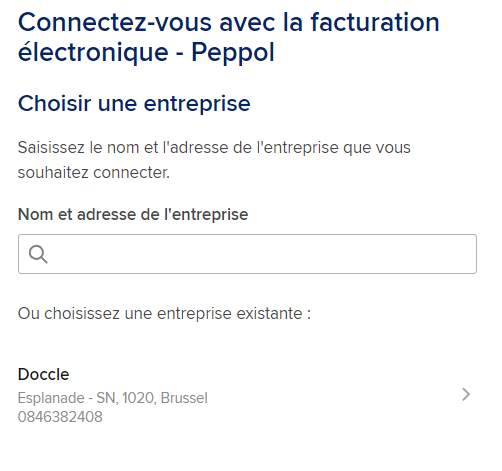Click the 'souhaitez connecter.' description line
This screenshot has height=471, width=502.
(x=94, y=173)
